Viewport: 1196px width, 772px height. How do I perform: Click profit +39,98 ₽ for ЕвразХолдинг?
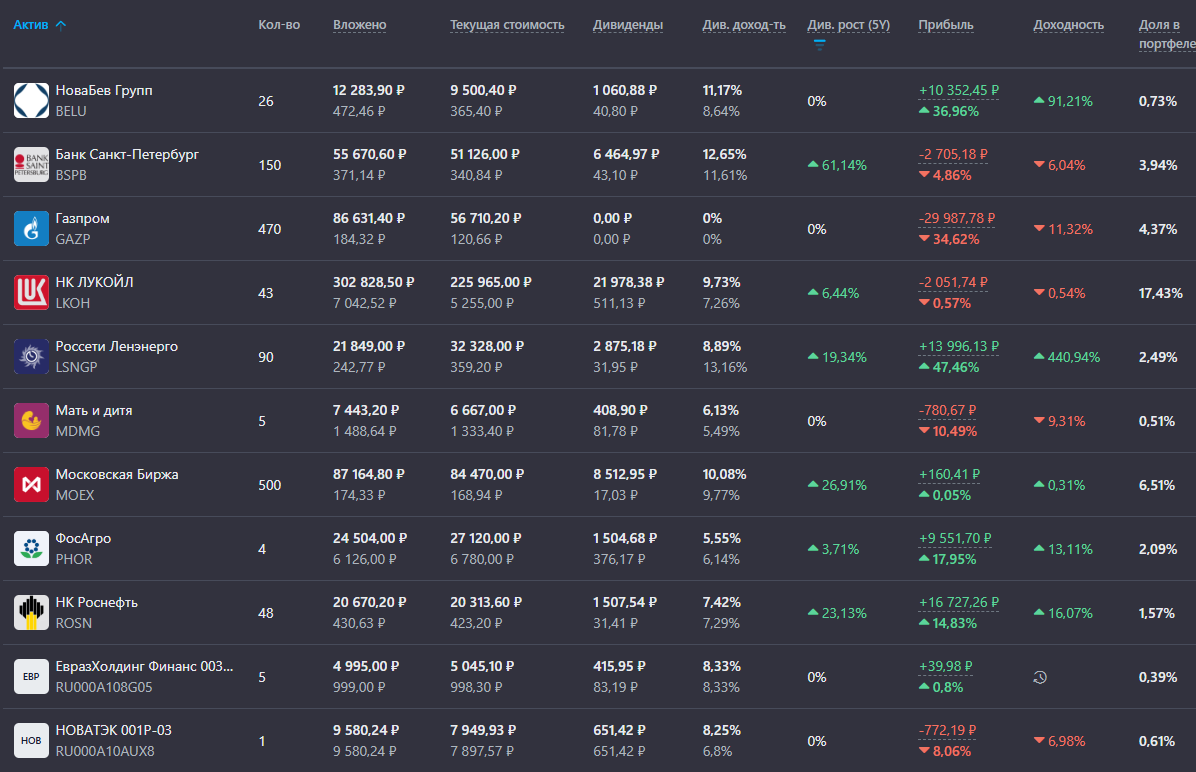point(946,667)
